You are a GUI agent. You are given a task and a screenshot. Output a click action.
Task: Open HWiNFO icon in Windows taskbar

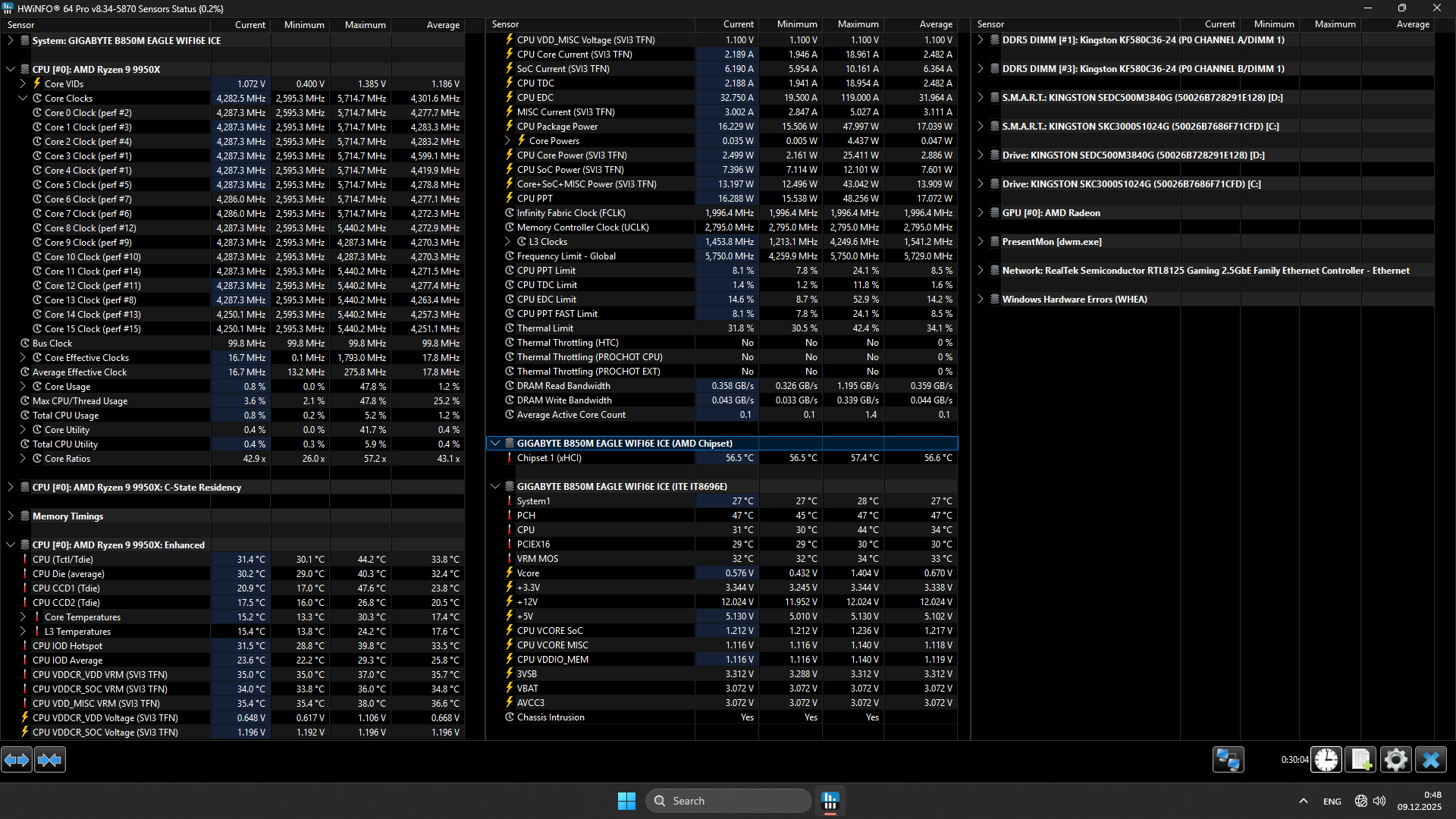pos(830,801)
